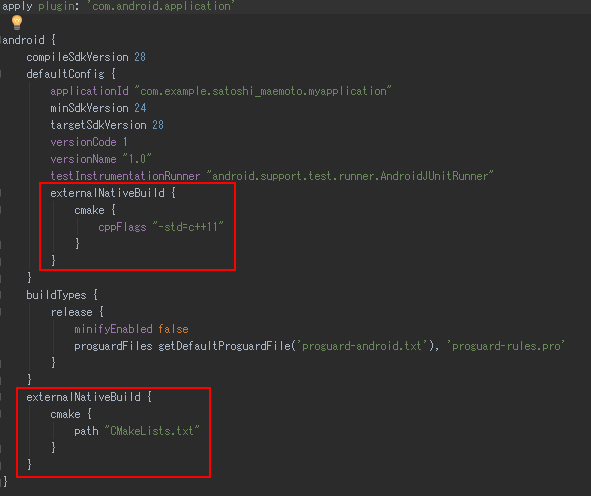Click the targetSdkVersion keyword
The width and height of the screenshot is (591, 496).
click(x=98, y=125)
